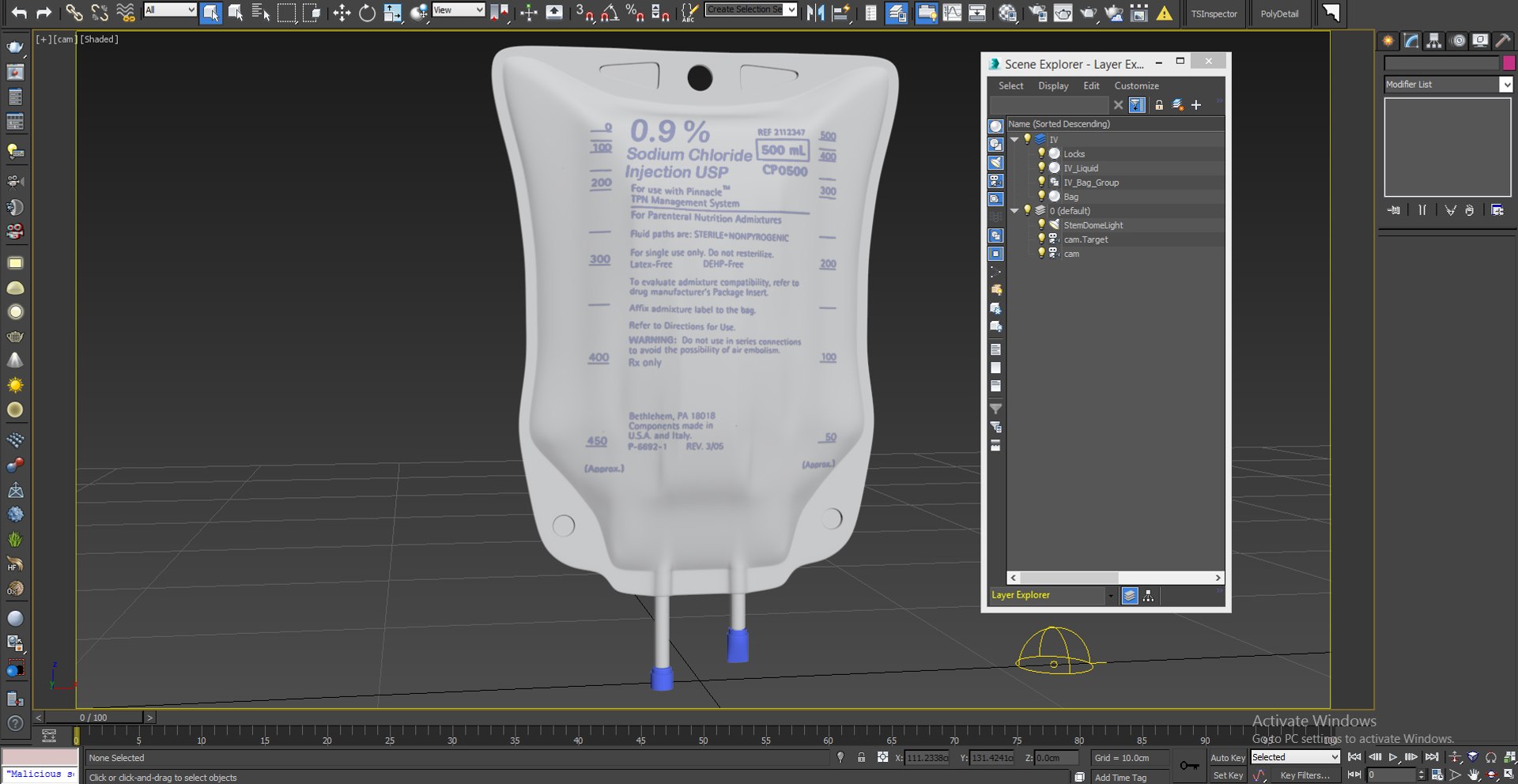Toggle visibility bulb of IV_Liquid
Image resolution: width=1518 pixels, height=784 pixels.
coord(1041,168)
